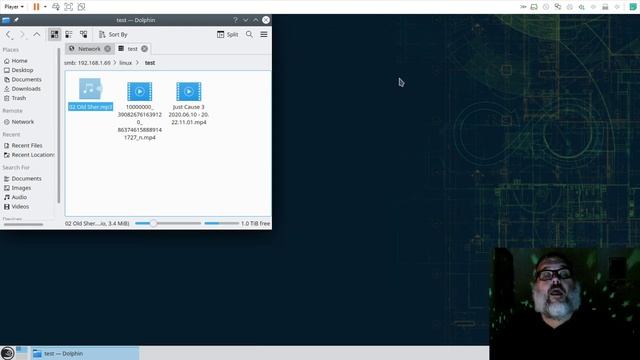The width and height of the screenshot is (640, 360).
Task: Open Documents under Places
Action: pos(22,80)
